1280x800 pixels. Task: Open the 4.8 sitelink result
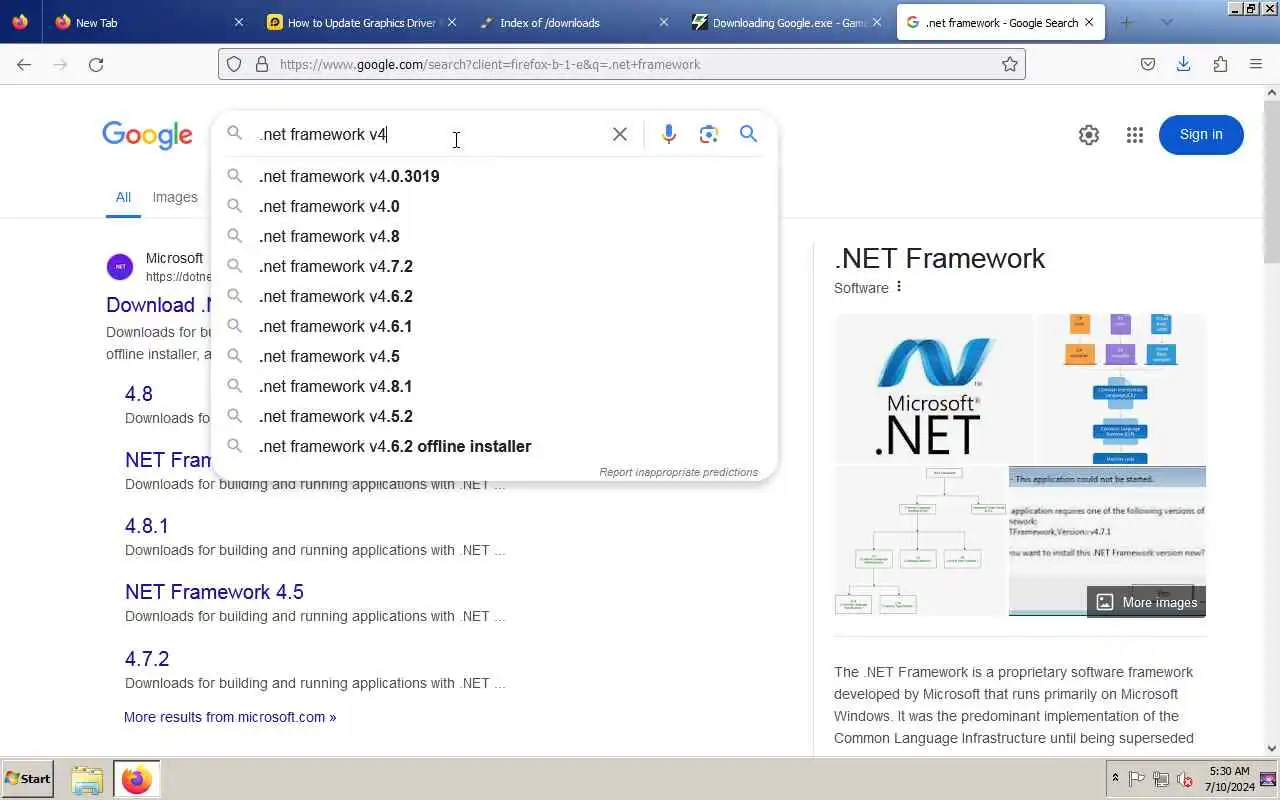pyautogui.click(x=139, y=394)
